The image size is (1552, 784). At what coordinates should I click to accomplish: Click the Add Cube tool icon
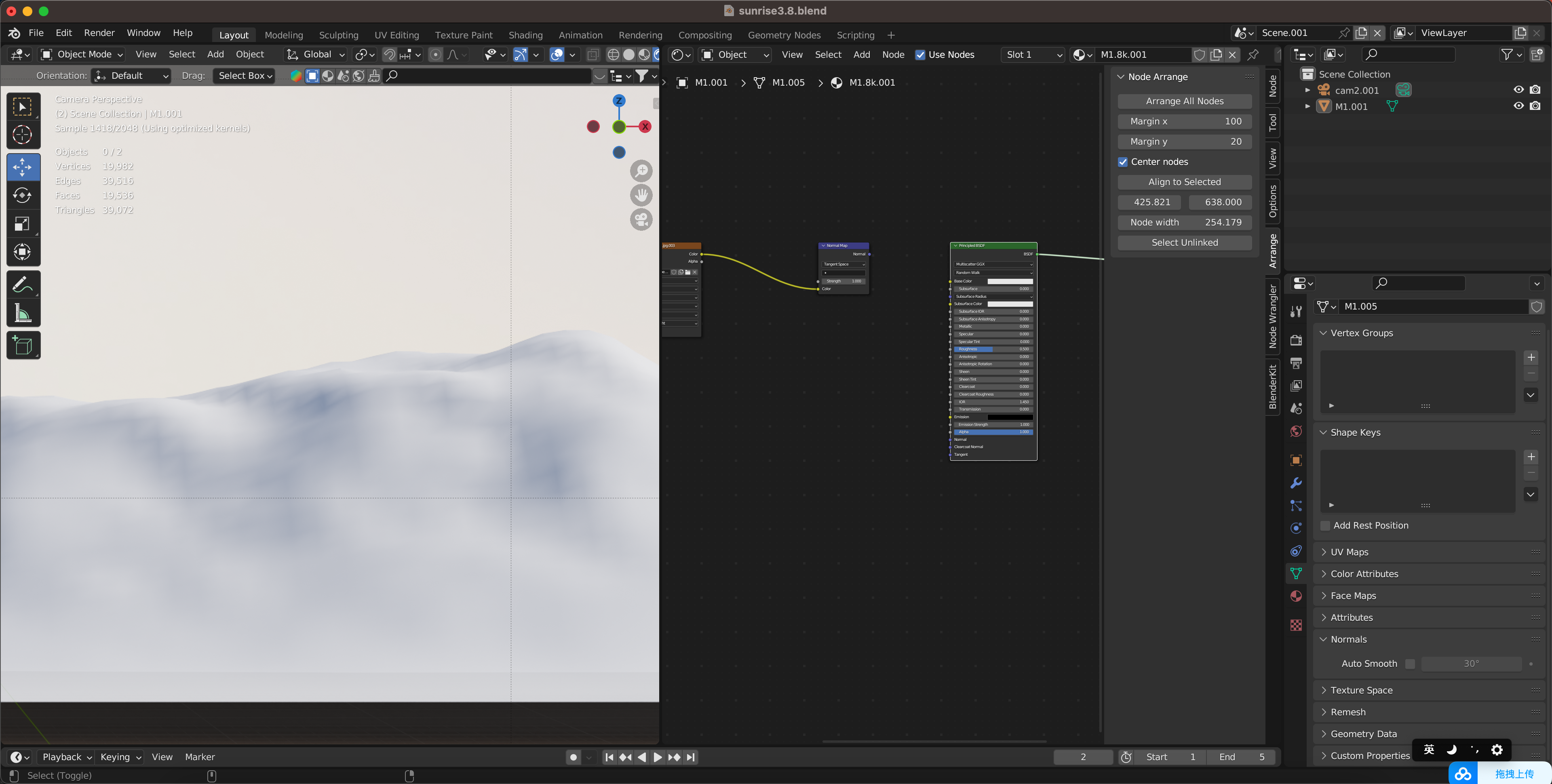[x=23, y=345]
